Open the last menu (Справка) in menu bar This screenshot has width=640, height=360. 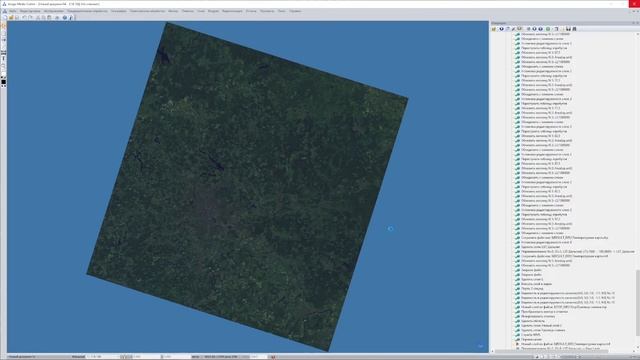(295, 11)
